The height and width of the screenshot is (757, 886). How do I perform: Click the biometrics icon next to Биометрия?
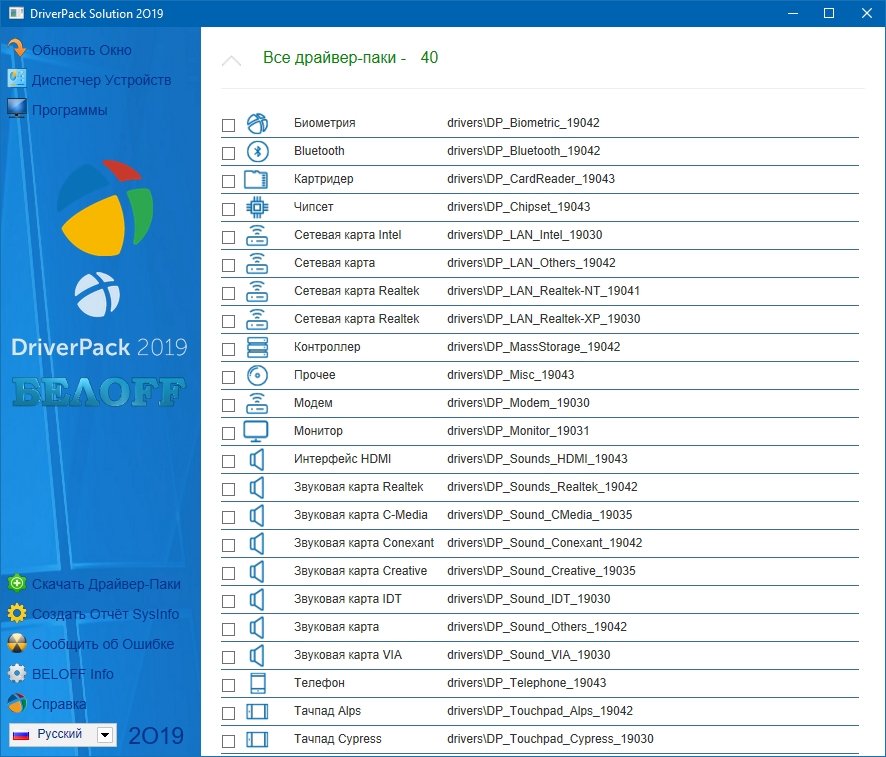pyautogui.click(x=257, y=123)
